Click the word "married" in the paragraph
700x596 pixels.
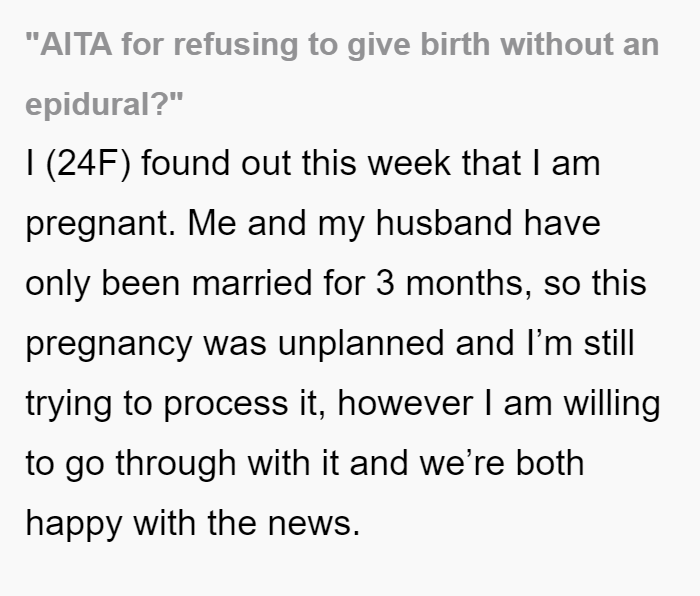[252, 283]
